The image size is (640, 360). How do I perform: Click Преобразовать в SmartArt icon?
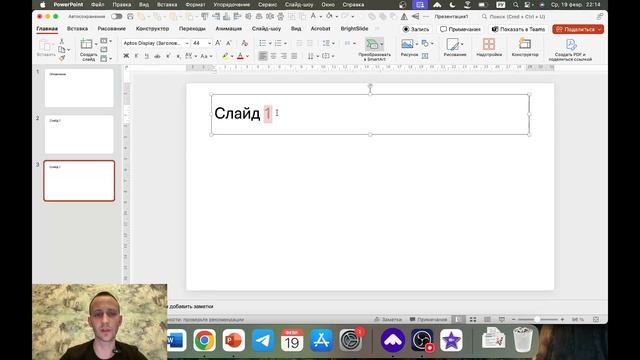click(372, 44)
